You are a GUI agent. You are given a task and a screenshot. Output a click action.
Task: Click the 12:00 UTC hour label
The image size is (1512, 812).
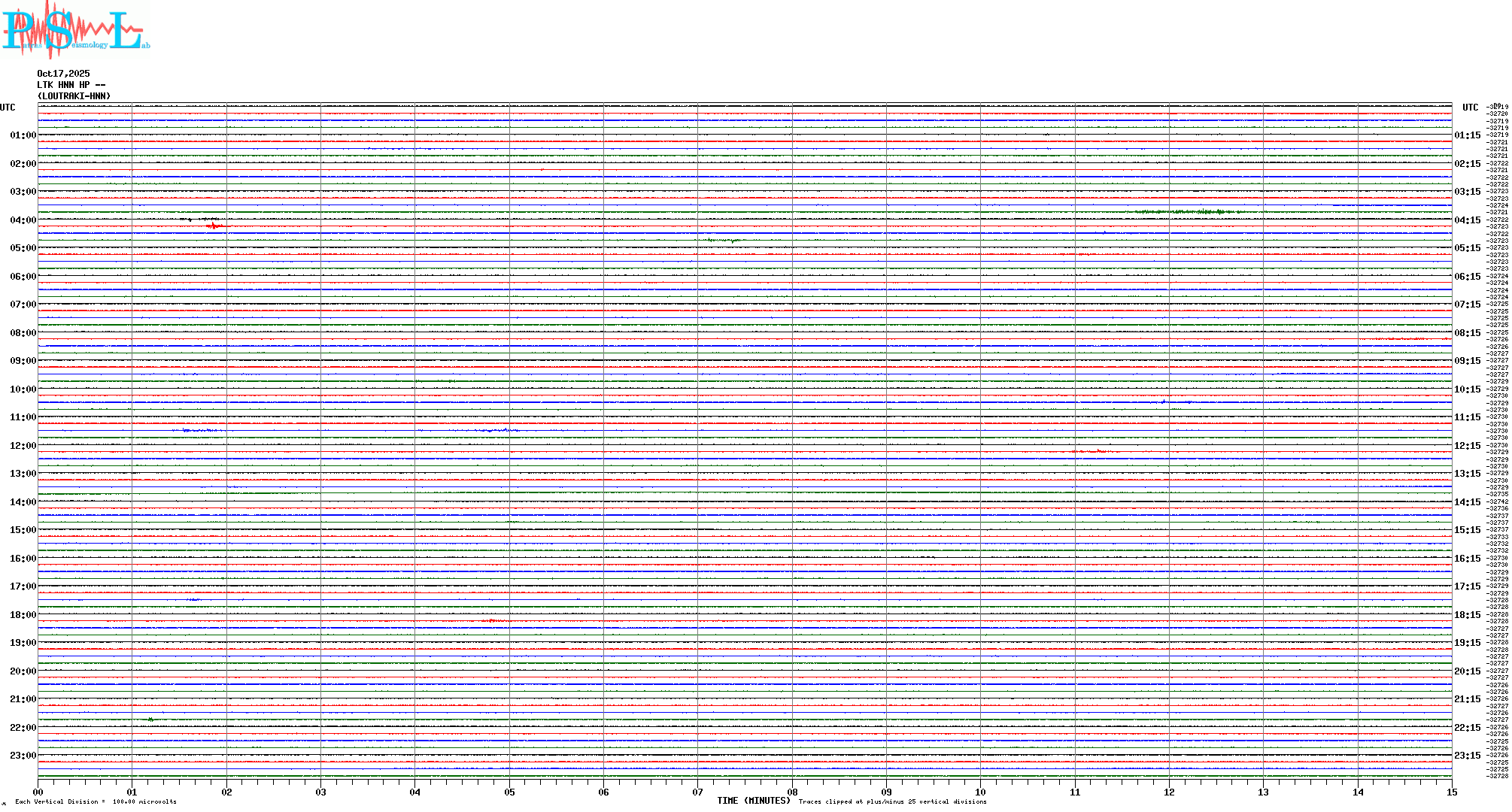tap(23, 446)
